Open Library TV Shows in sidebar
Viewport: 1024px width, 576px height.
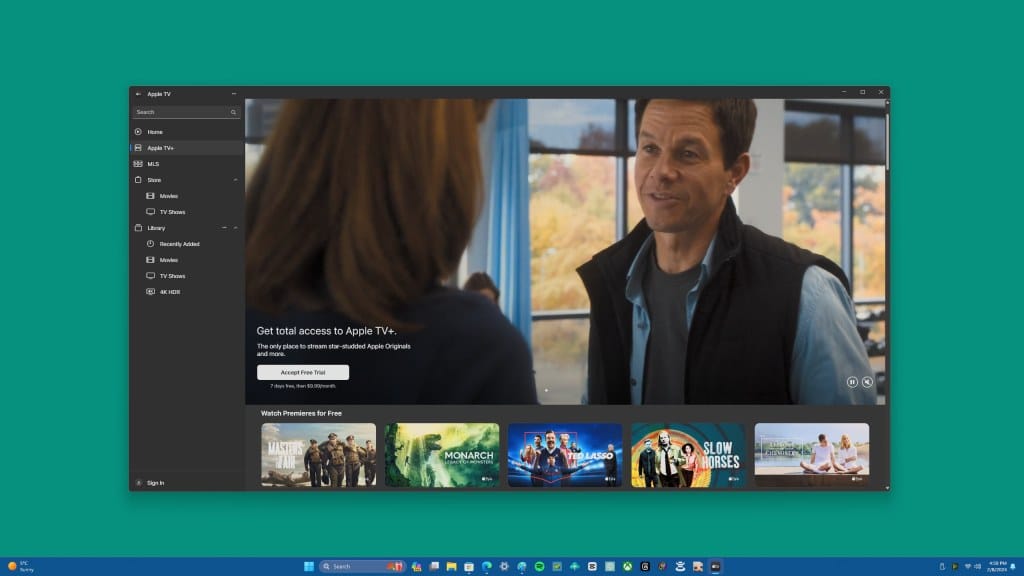[x=172, y=276]
